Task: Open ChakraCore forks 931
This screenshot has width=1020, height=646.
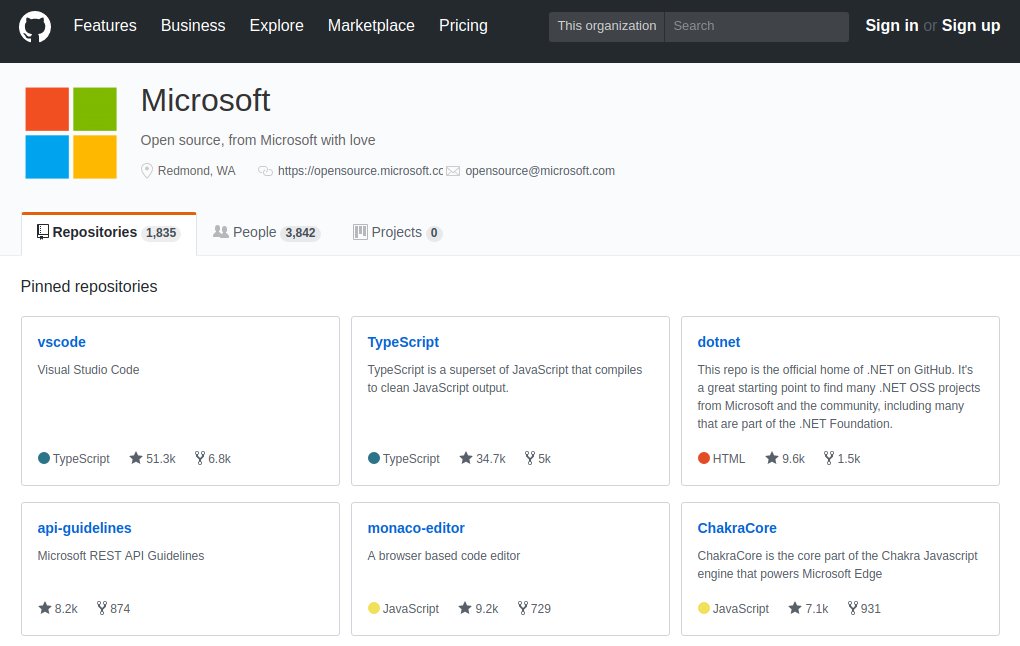Action: click(x=865, y=608)
